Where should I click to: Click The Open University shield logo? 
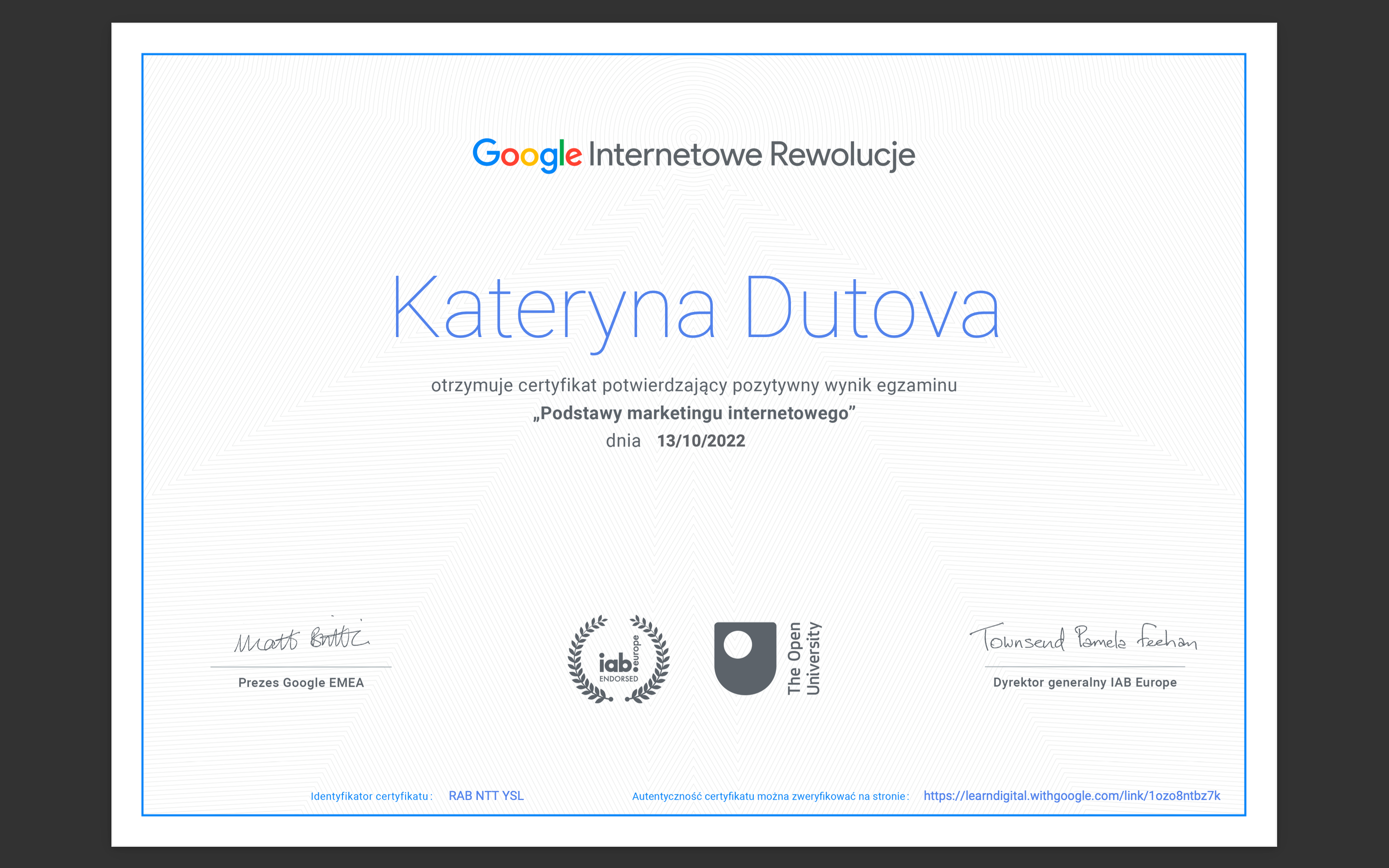coord(745,658)
